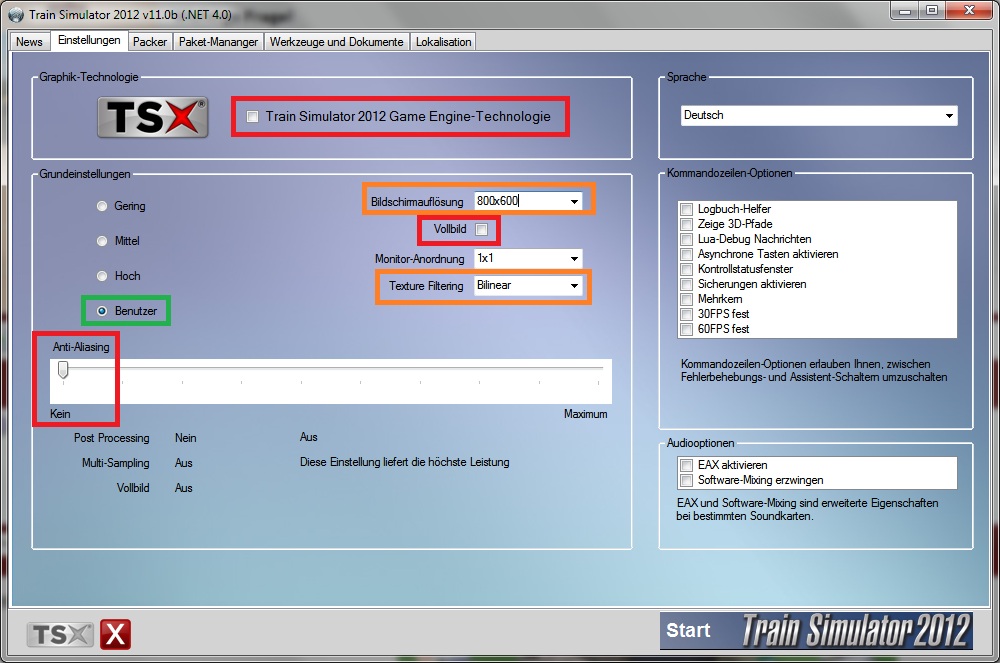Click the Anti-Aliasing slider thumb
The width and height of the screenshot is (1000, 663).
[62, 370]
